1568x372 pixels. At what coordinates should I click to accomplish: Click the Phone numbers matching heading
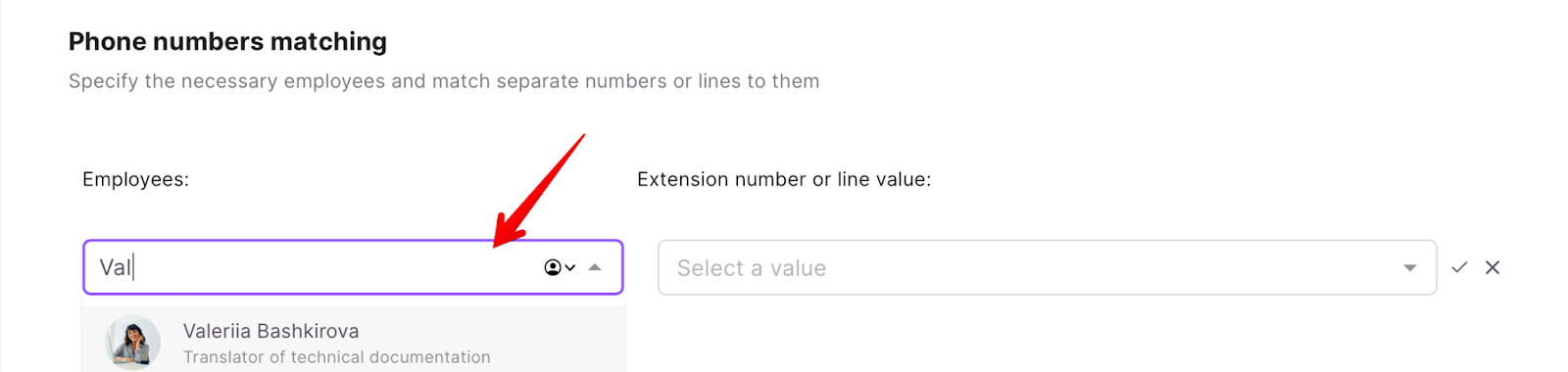coord(227,41)
